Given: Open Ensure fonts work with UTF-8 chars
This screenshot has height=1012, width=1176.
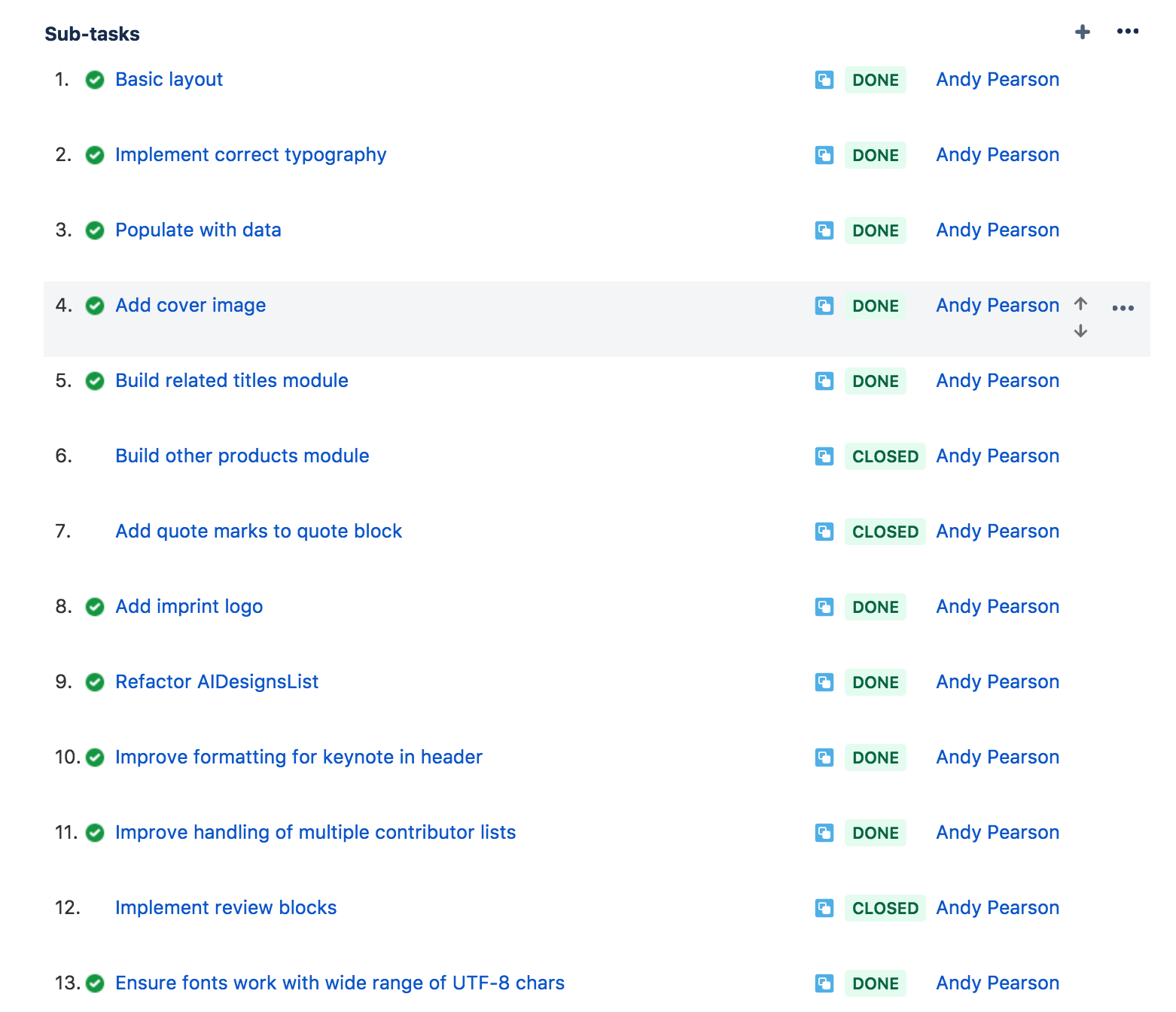Looking at the screenshot, I should (340, 983).
